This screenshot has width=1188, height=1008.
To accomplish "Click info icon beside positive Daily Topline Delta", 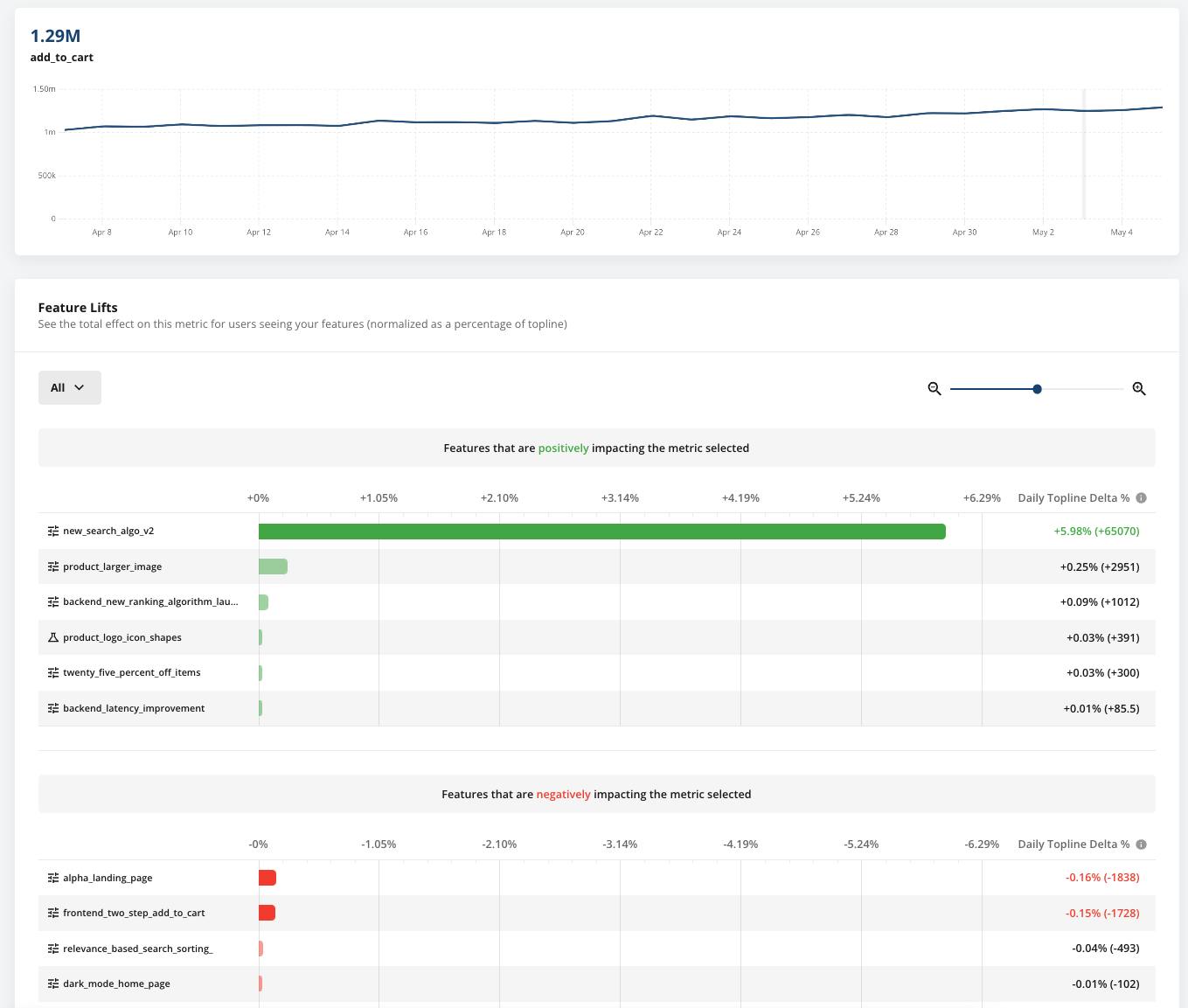I will click(1141, 498).
